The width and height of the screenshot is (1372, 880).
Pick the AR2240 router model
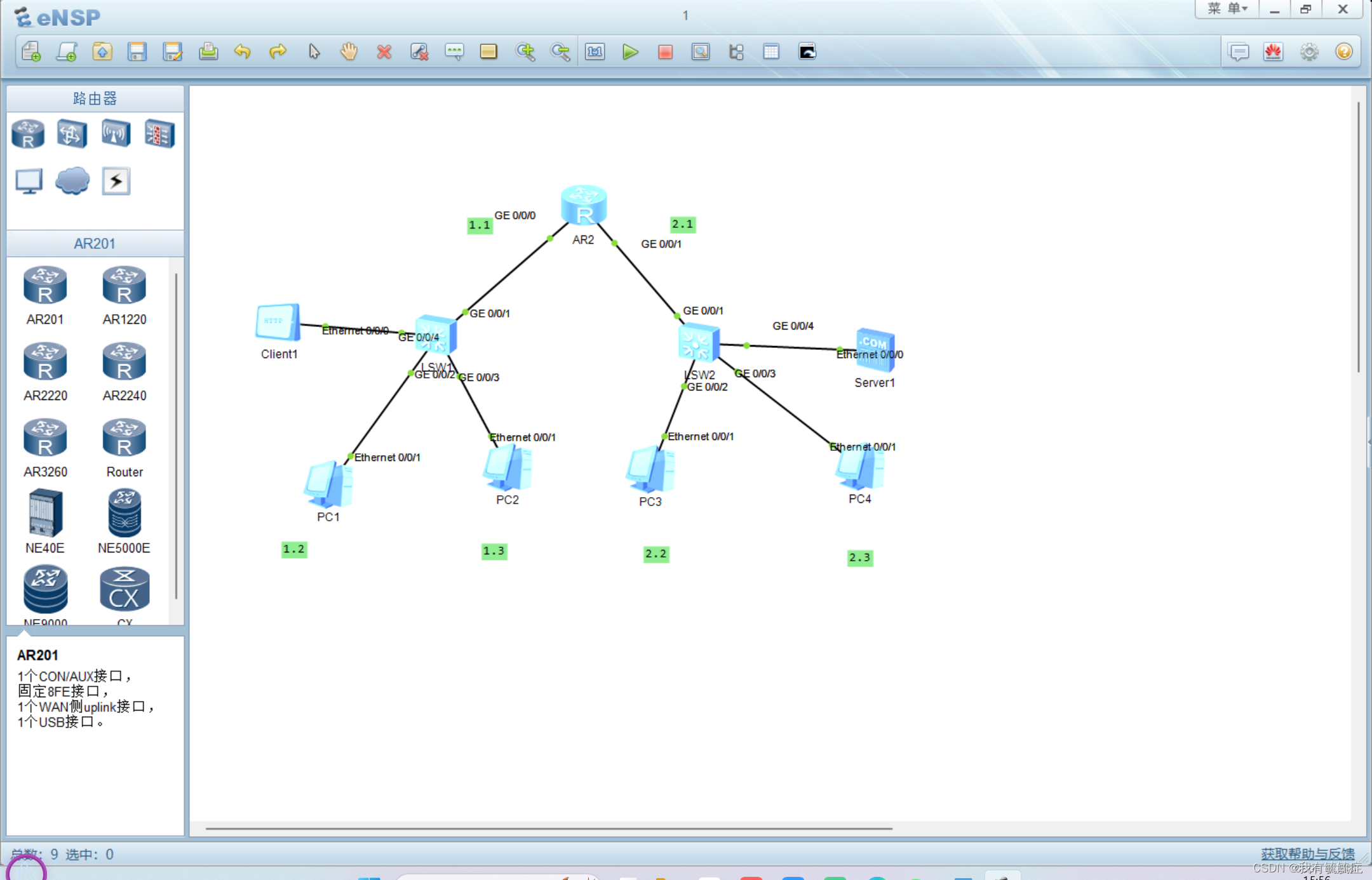124,372
